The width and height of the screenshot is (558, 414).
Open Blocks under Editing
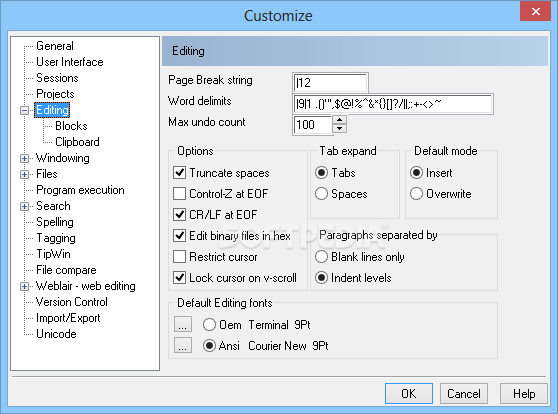pyautogui.click(x=71, y=126)
